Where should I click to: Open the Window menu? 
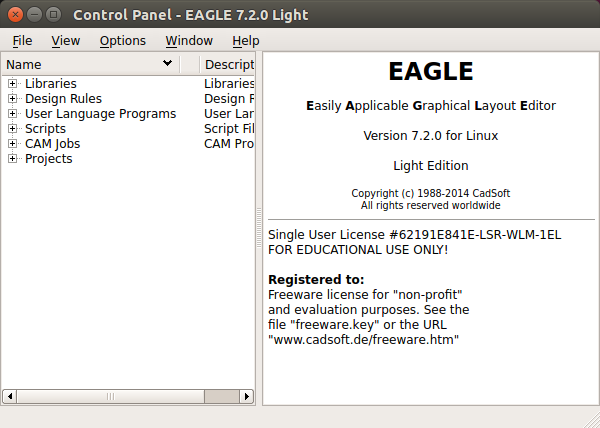click(189, 41)
